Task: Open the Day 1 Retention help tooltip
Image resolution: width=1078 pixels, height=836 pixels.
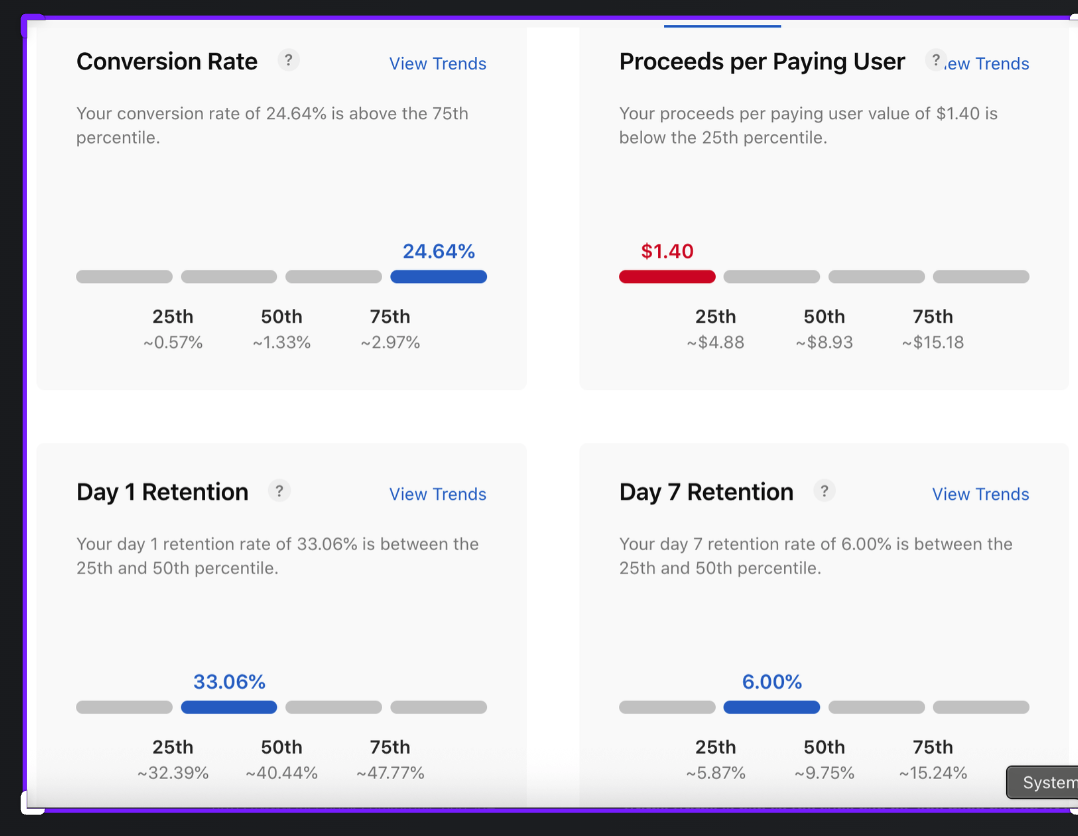Action: (x=279, y=490)
